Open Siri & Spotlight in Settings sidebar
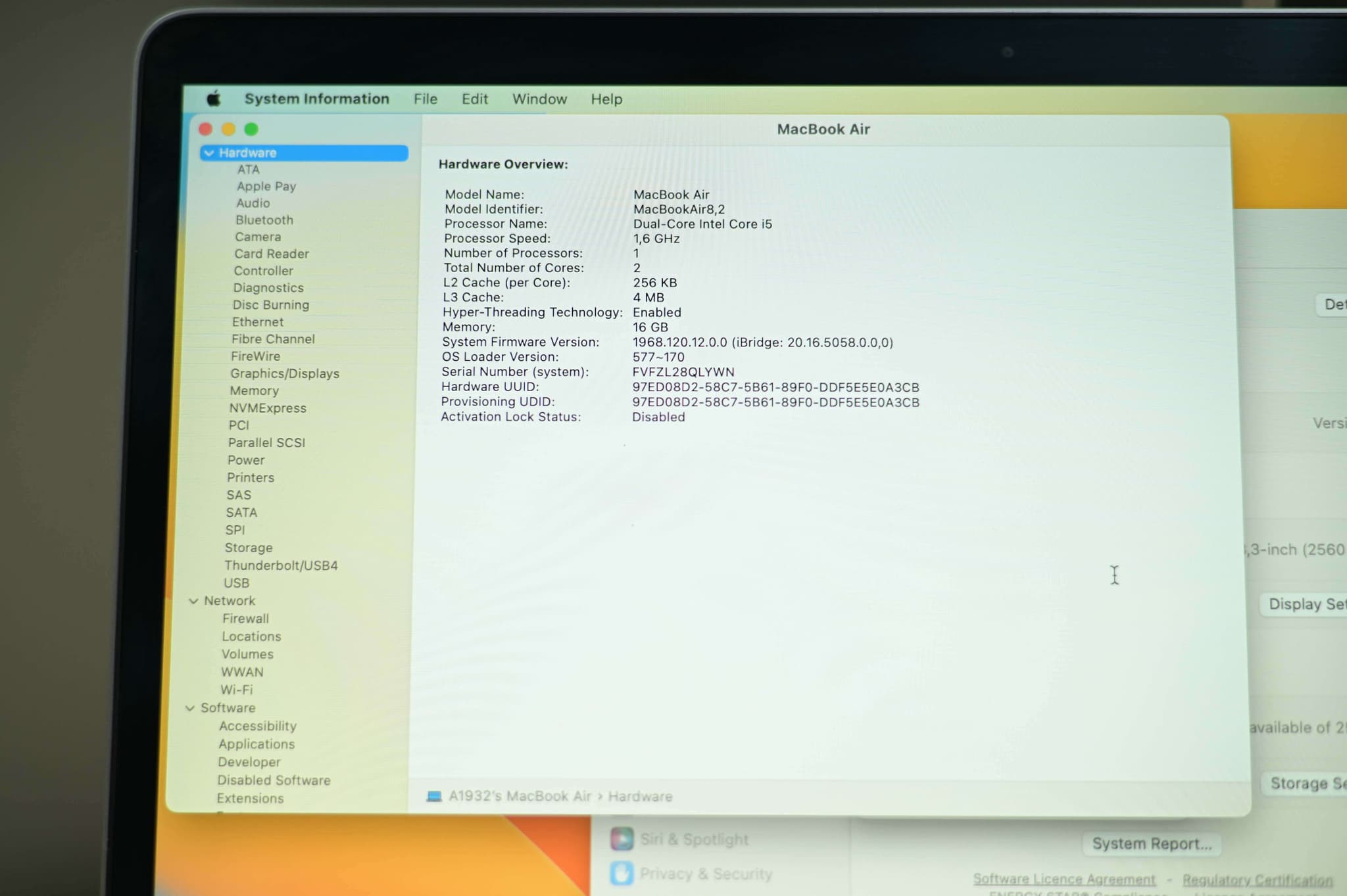 point(680,839)
